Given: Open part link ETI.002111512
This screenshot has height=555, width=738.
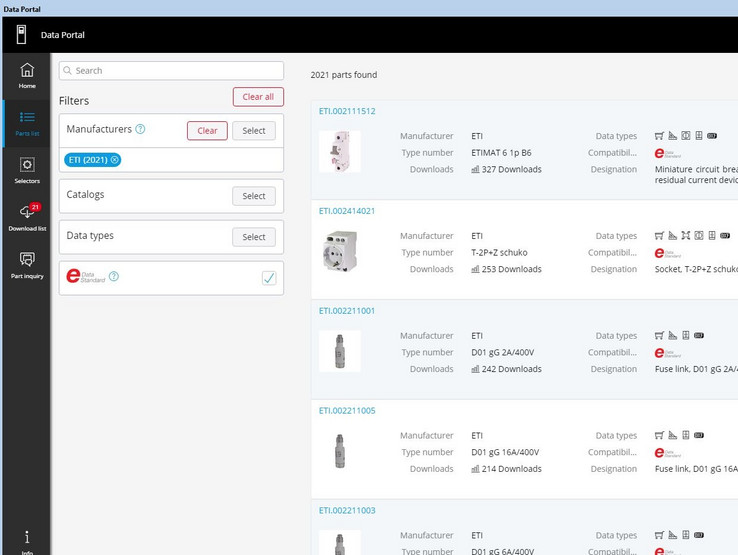Looking at the screenshot, I should (x=347, y=111).
